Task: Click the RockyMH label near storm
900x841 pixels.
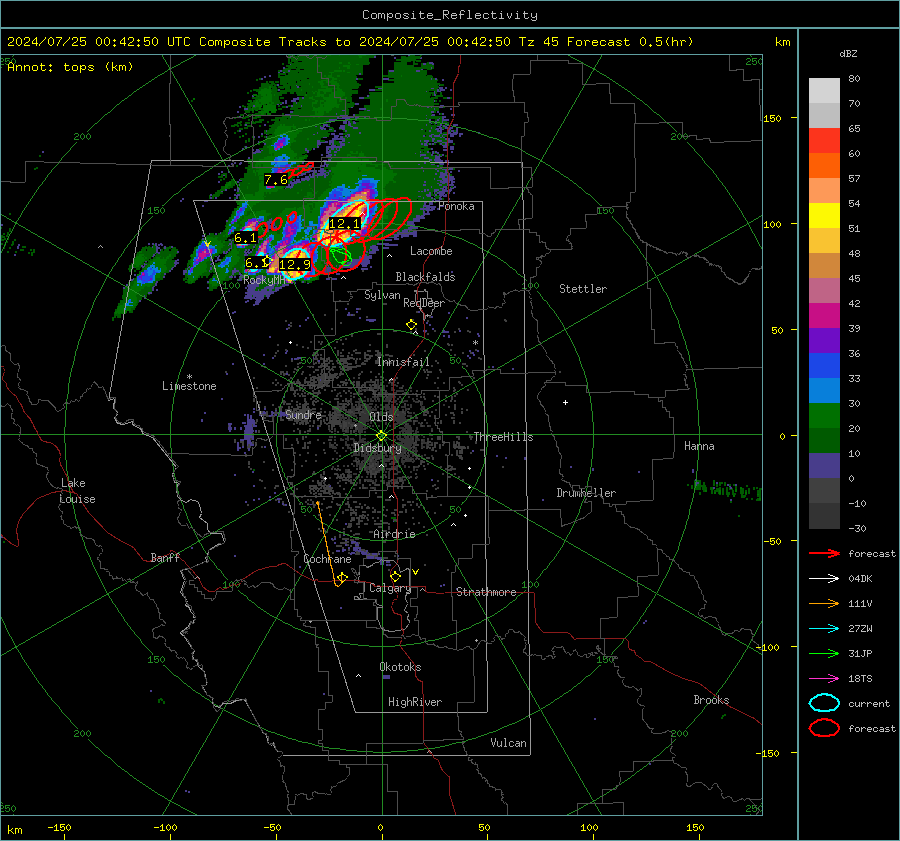Action: tap(264, 280)
